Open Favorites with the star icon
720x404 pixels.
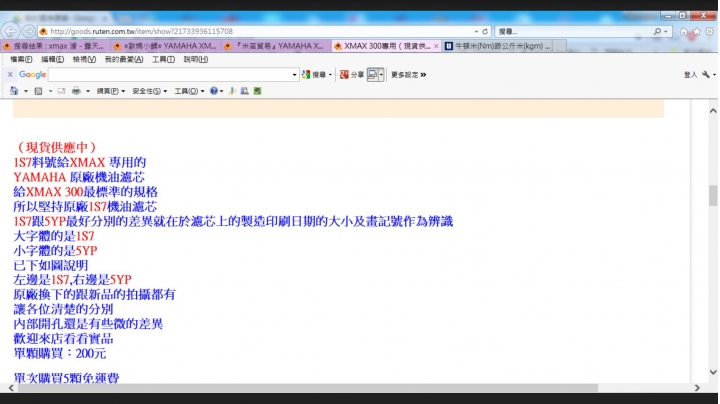click(697, 32)
